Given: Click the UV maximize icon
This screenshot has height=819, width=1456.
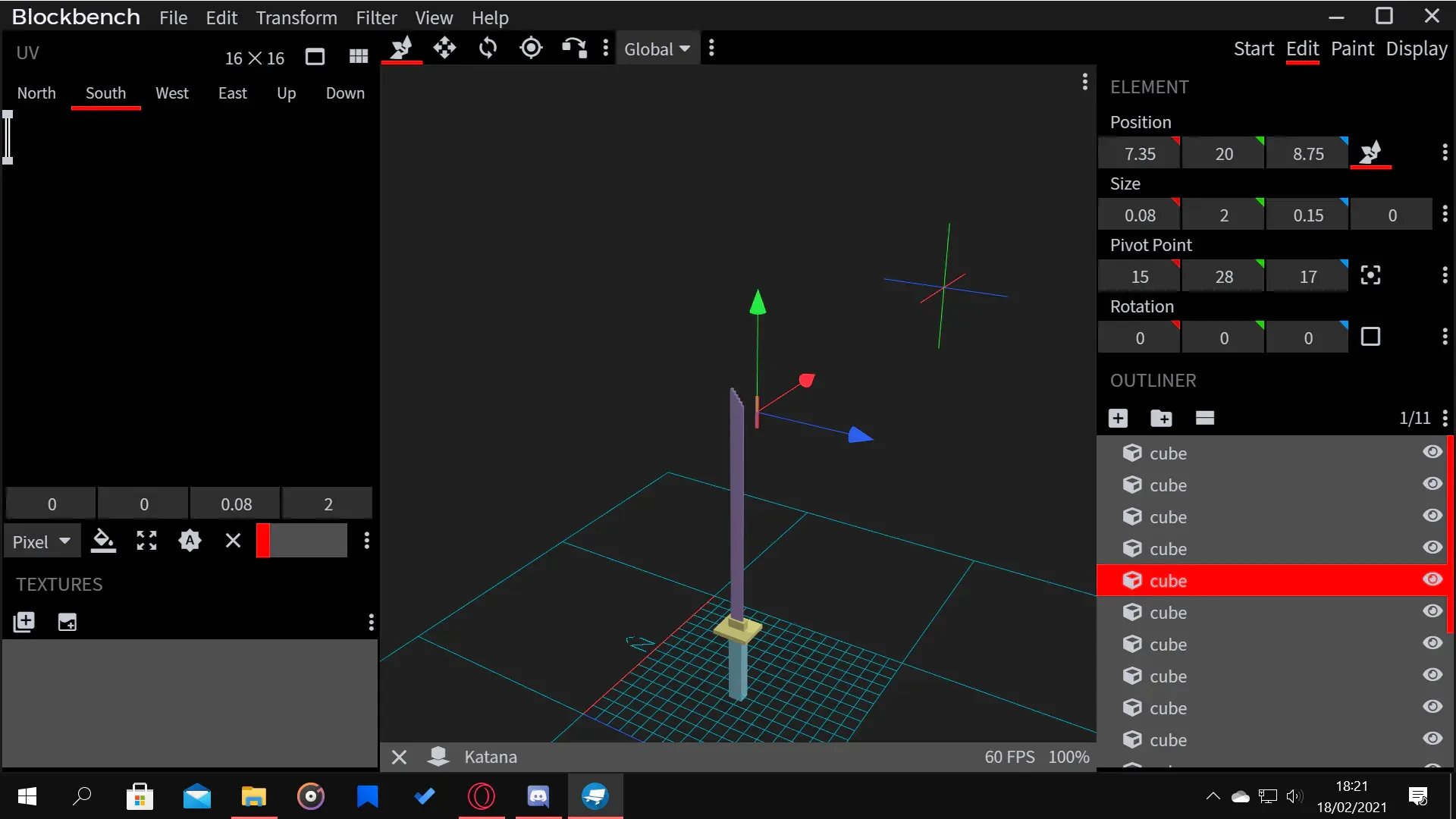Looking at the screenshot, I should coord(146,541).
